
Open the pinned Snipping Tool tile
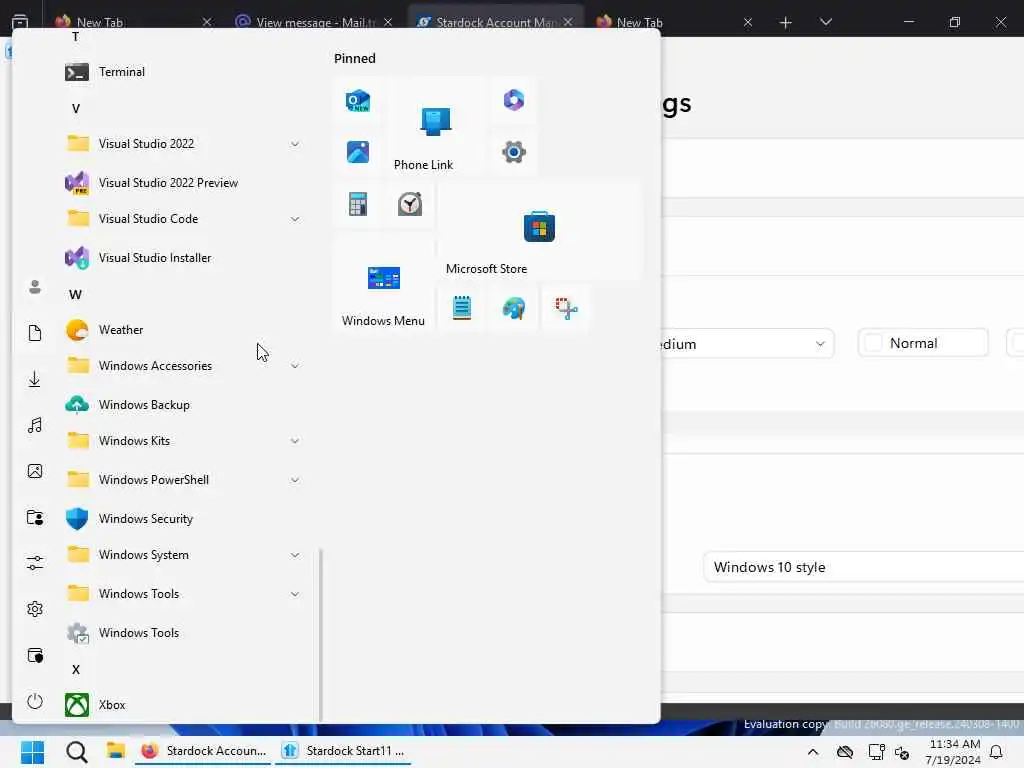(566, 308)
